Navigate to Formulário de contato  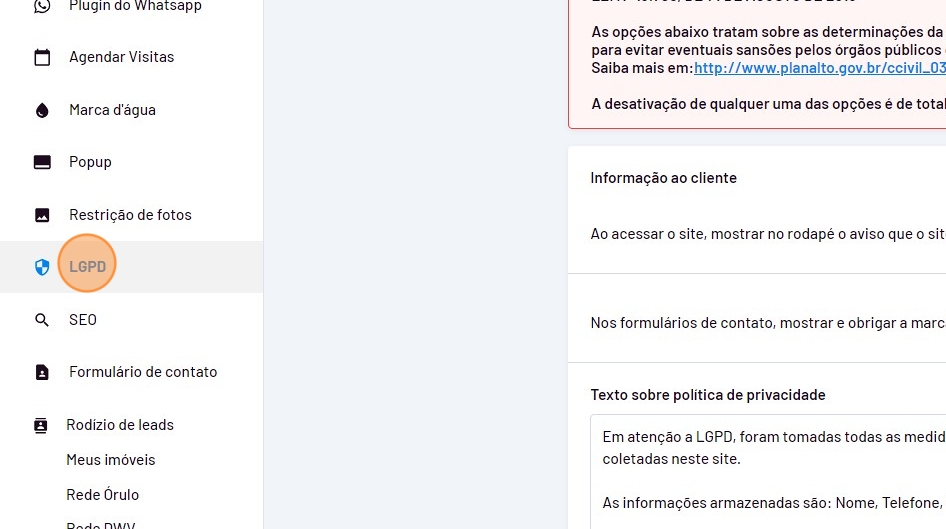143,372
